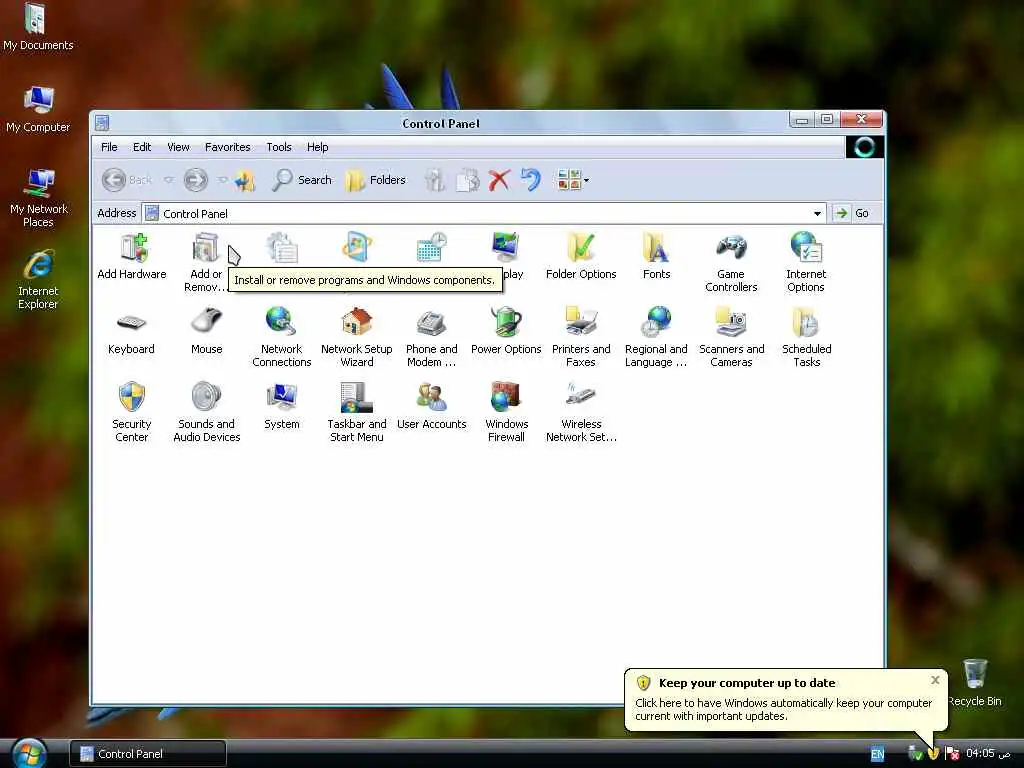The height and width of the screenshot is (768, 1024).
Task: Click the Copy To toolbar icon
Action: click(x=467, y=180)
